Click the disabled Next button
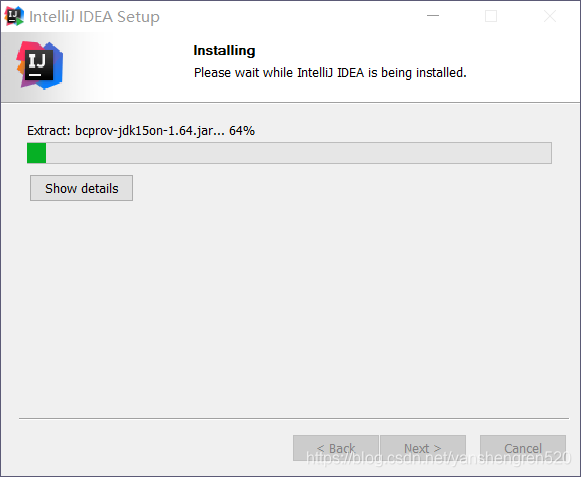The image size is (581, 477). 423,448
